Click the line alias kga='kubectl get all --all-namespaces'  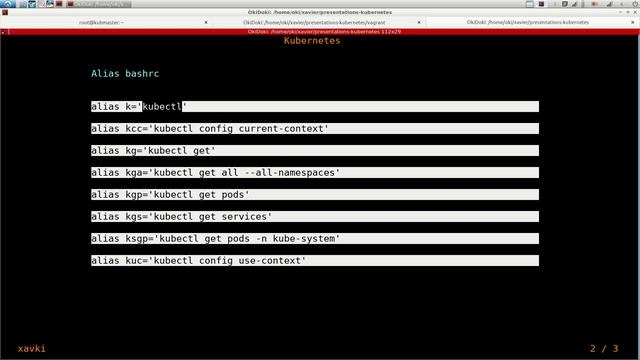tap(315, 173)
